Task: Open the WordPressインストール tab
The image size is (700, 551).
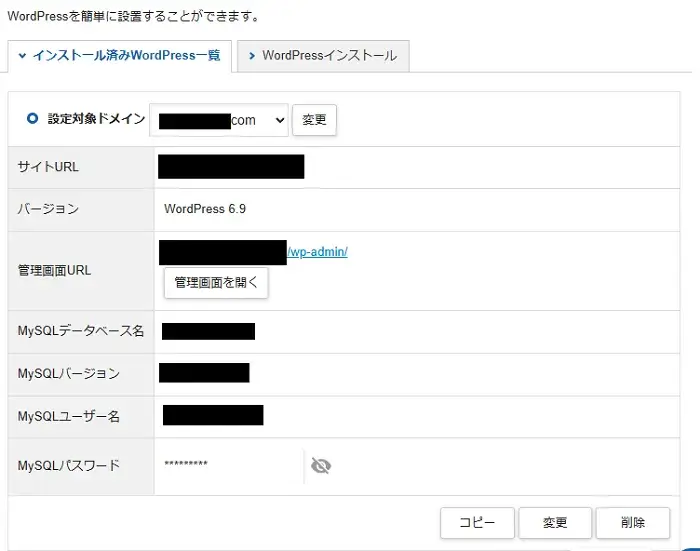Action: click(x=323, y=56)
